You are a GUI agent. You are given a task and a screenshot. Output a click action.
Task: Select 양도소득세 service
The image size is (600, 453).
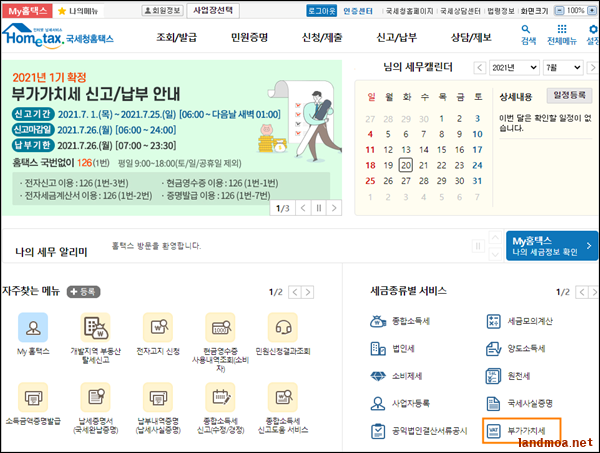[515, 349]
